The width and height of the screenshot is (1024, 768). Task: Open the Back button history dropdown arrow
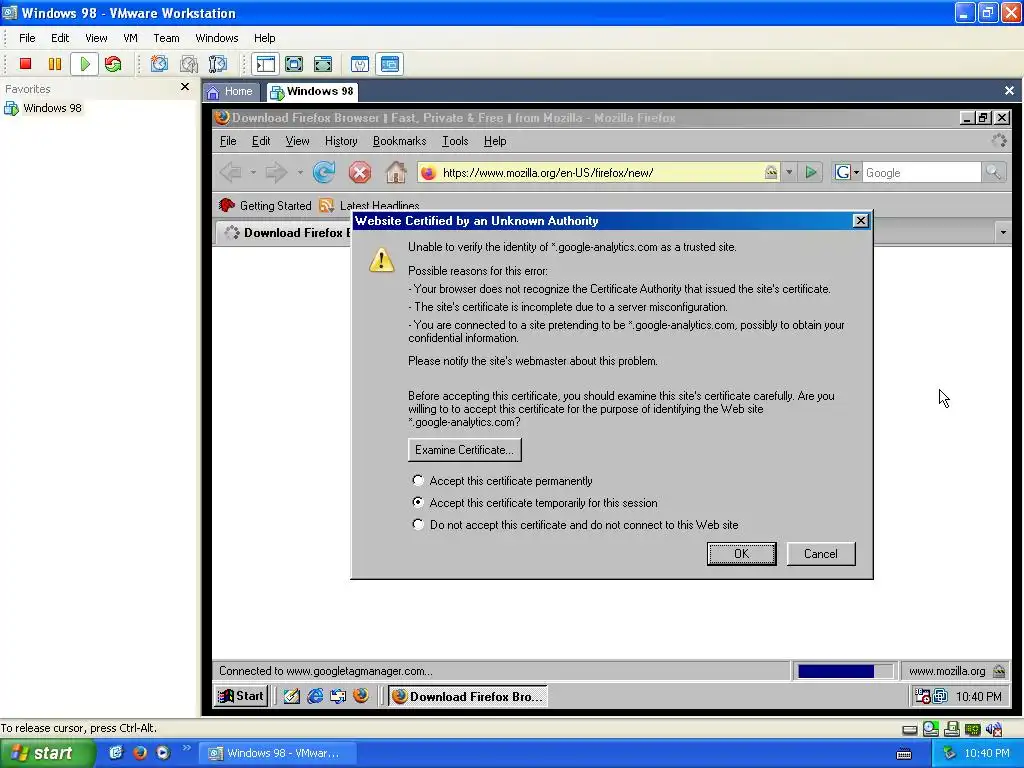(253, 172)
